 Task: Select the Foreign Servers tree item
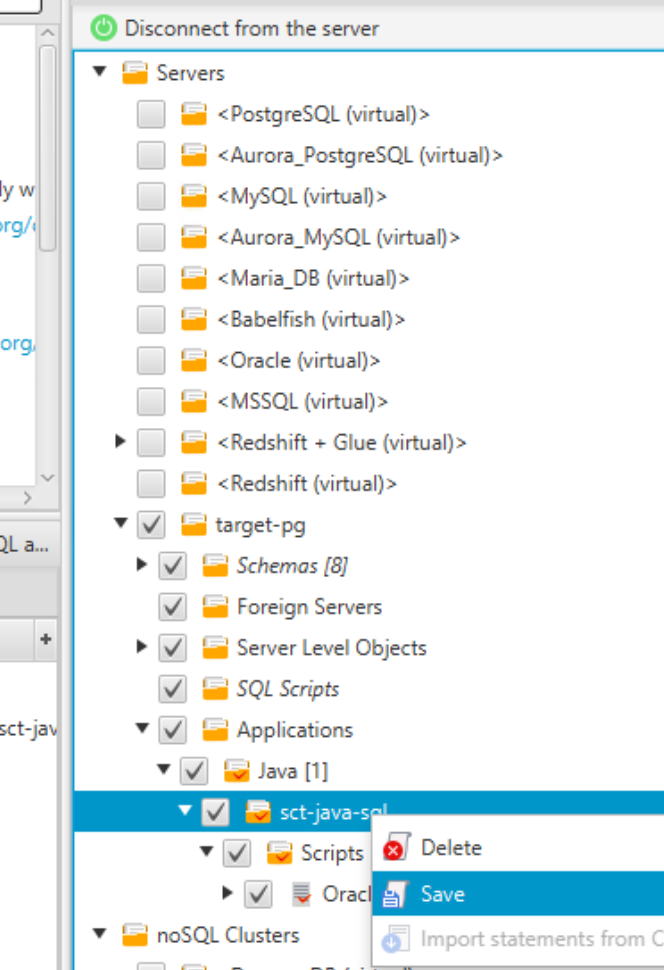[x=308, y=607]
